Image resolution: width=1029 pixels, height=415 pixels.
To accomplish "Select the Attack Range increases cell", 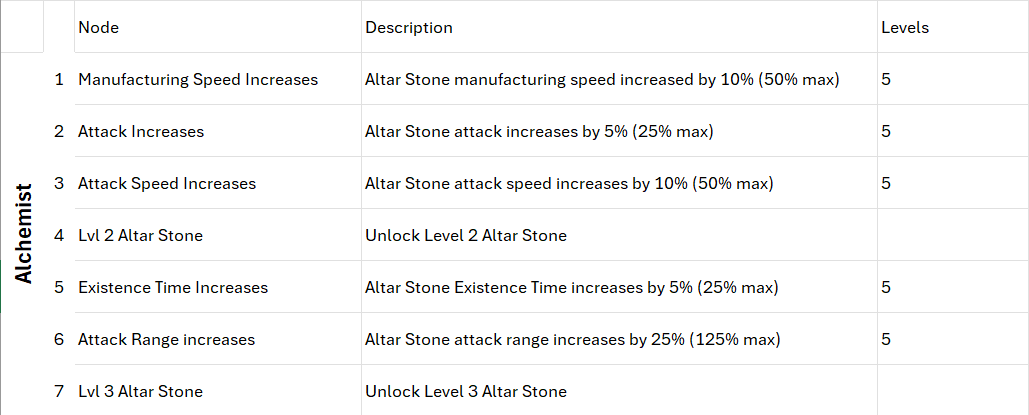I will click(x=218, y=339).
